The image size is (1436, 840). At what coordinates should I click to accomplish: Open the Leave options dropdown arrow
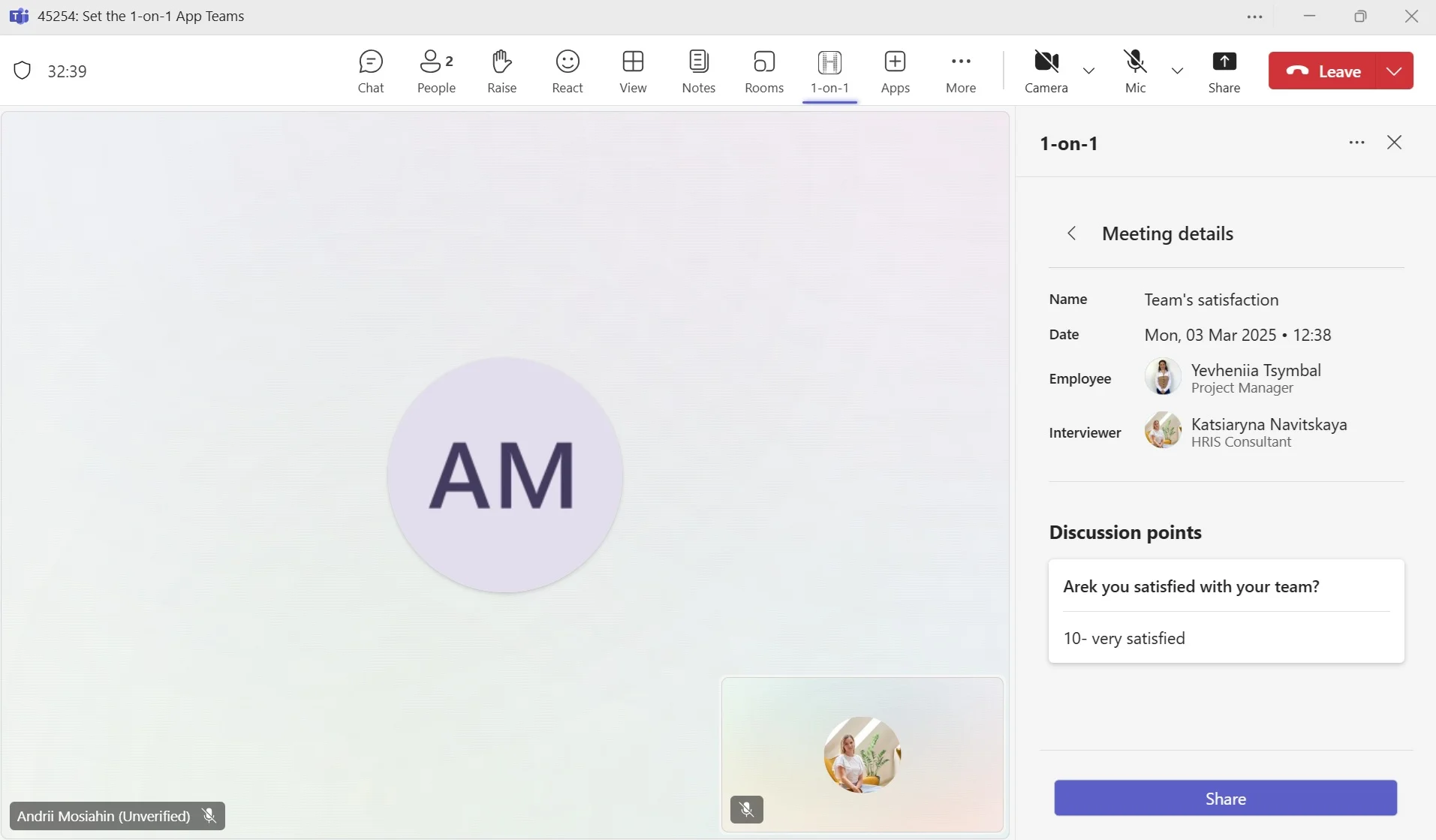[x=1394, y=71]
